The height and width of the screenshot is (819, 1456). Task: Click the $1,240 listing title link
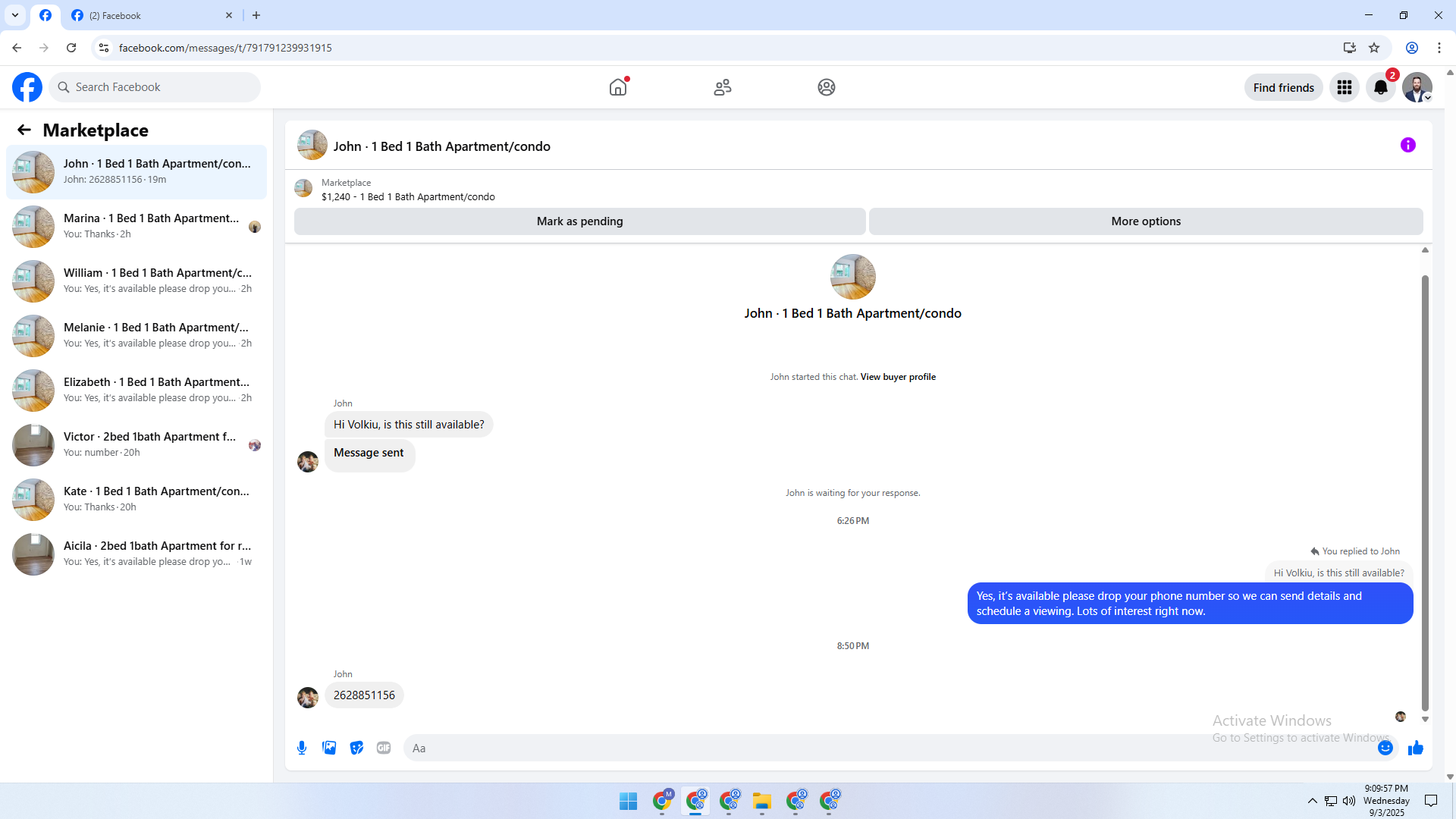[408, 197]
